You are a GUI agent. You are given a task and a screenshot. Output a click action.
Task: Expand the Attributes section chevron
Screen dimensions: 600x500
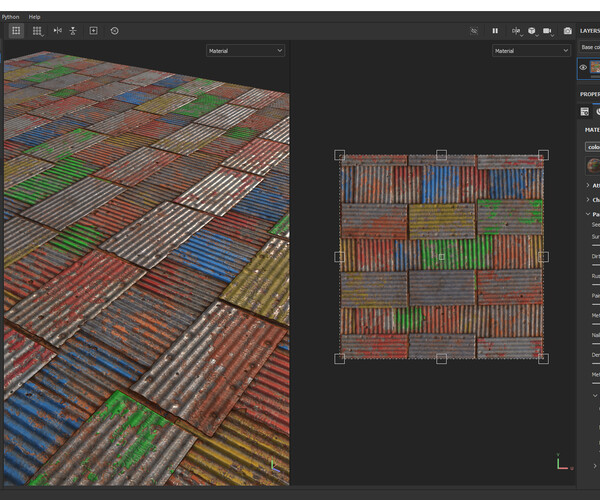[588, 185]
